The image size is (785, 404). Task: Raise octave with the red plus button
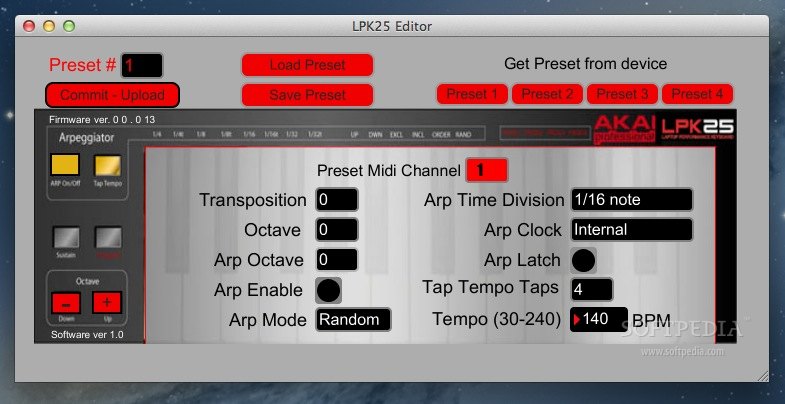point(107,302)
